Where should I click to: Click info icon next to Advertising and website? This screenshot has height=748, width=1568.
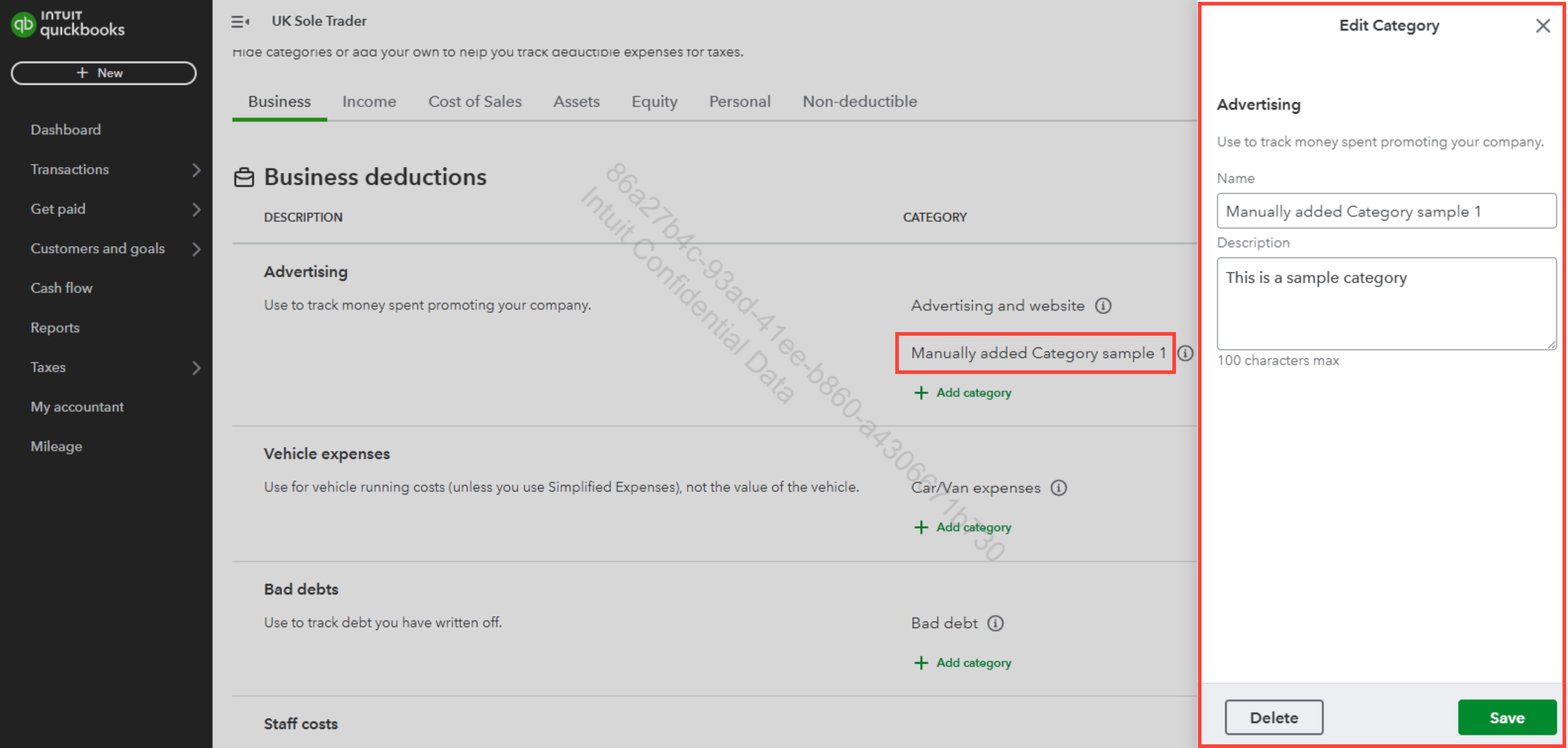coord(1103,306)
